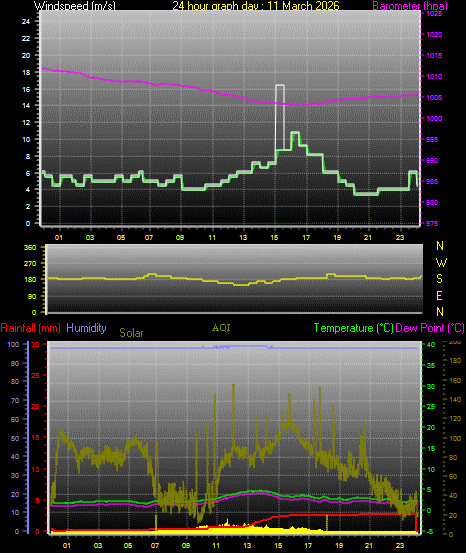
Task: Click the "Solar" legend label
Action: pos(131,333)
